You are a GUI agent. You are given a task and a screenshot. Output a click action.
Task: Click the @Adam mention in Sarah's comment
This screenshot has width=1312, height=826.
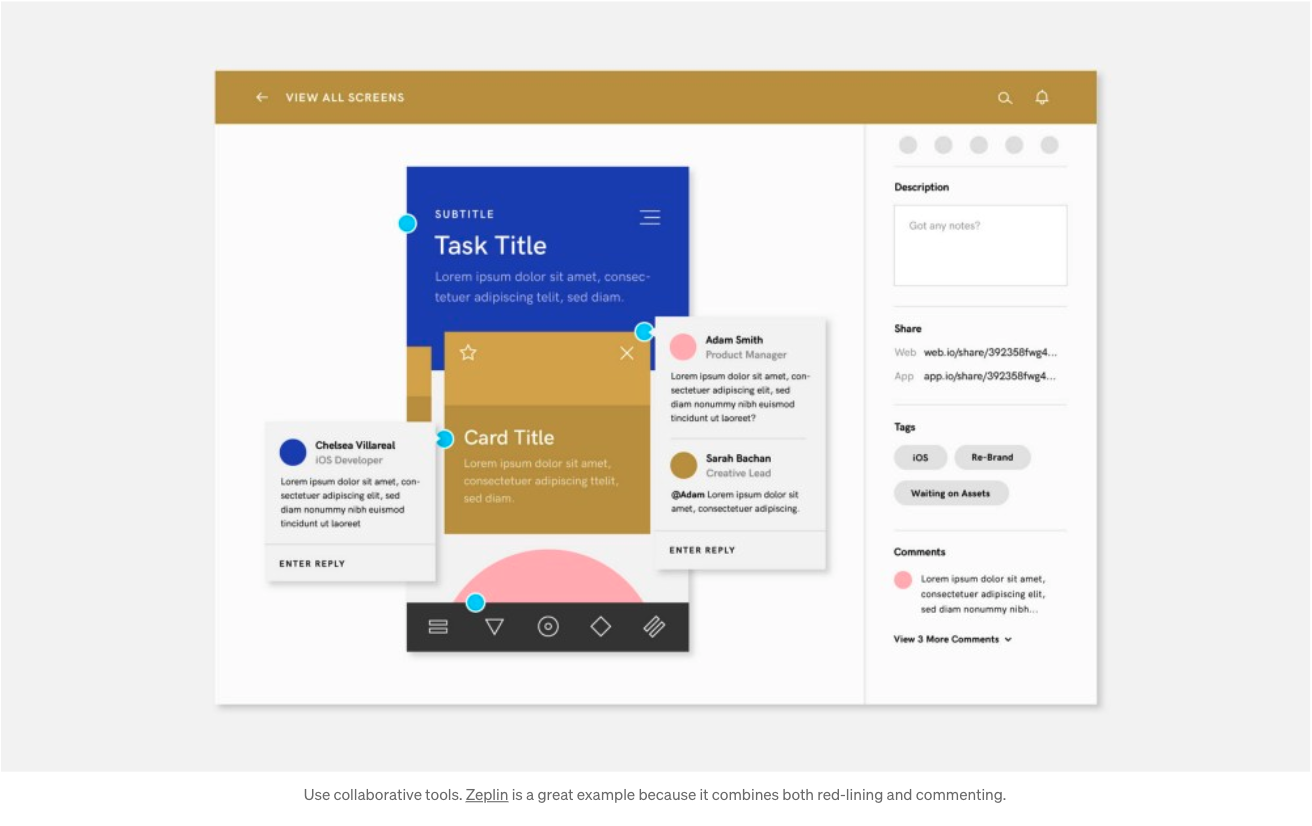(687, 495)
